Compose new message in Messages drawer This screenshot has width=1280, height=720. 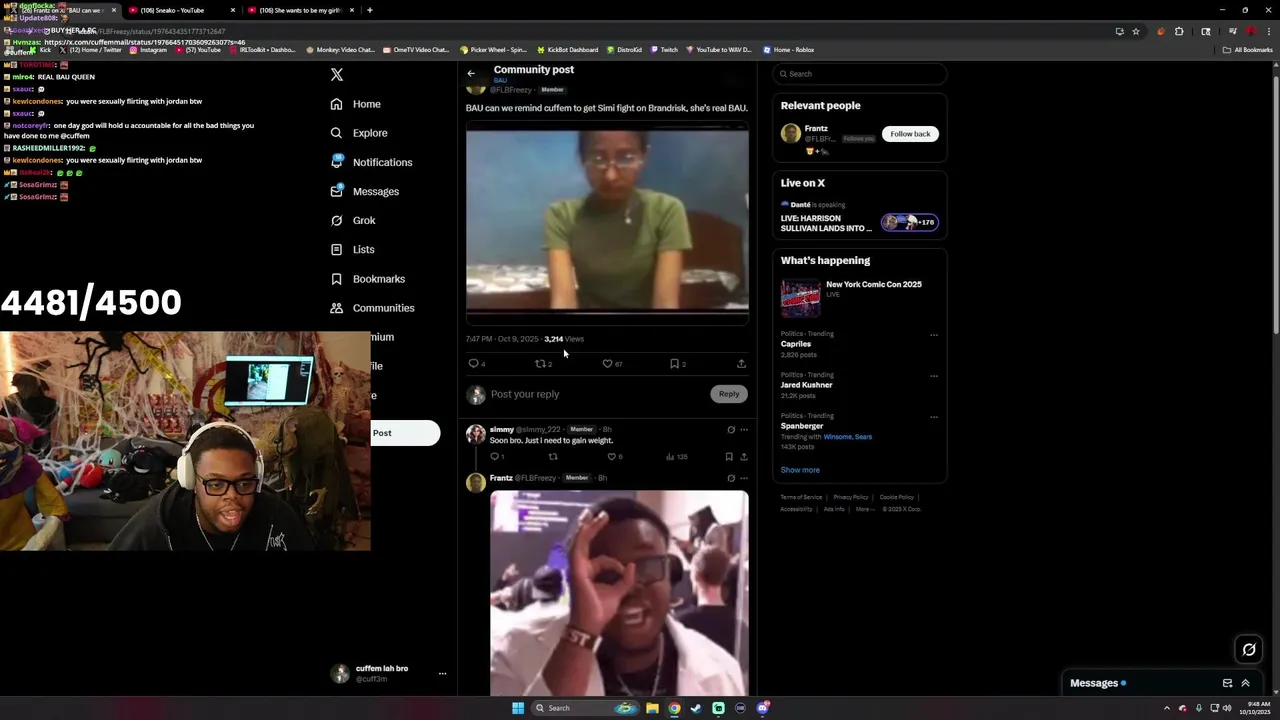click(x=1227, y=683)
